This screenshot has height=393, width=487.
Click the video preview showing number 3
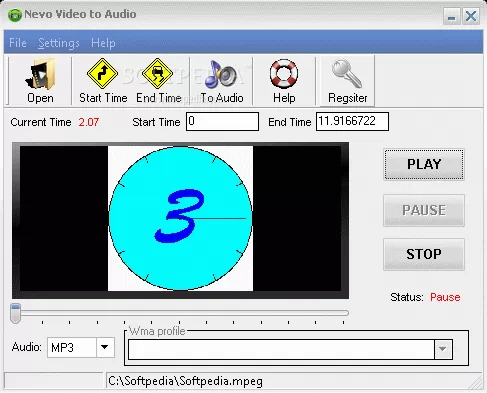[180, 218]
